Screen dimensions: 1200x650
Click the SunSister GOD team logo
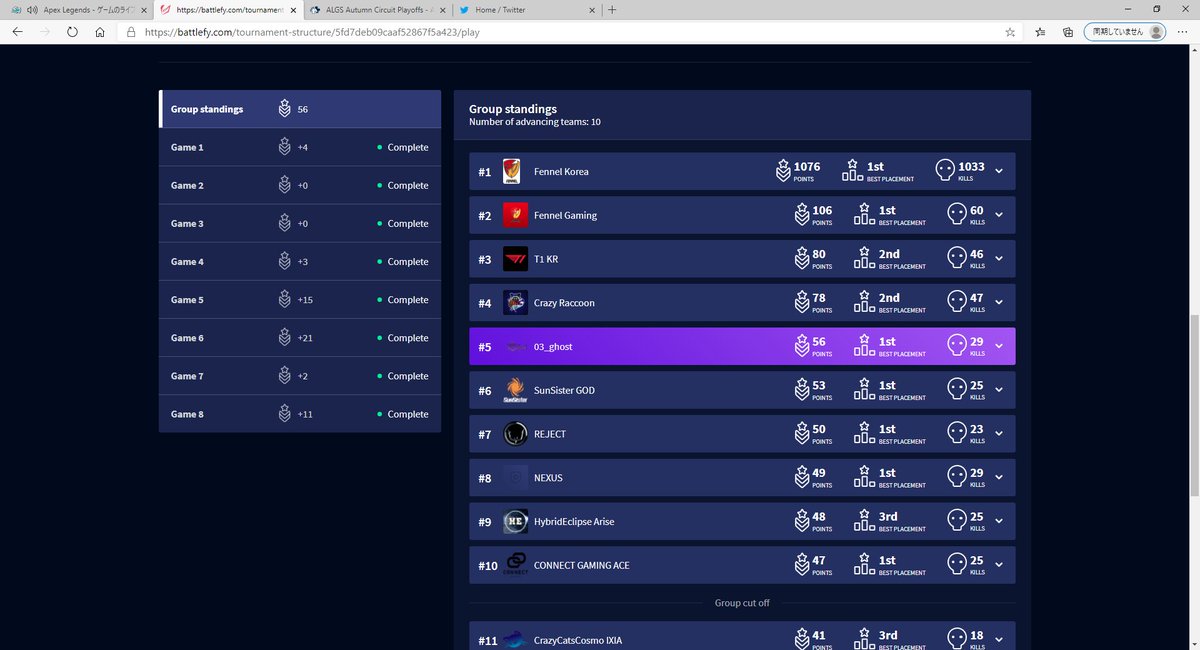515,390
